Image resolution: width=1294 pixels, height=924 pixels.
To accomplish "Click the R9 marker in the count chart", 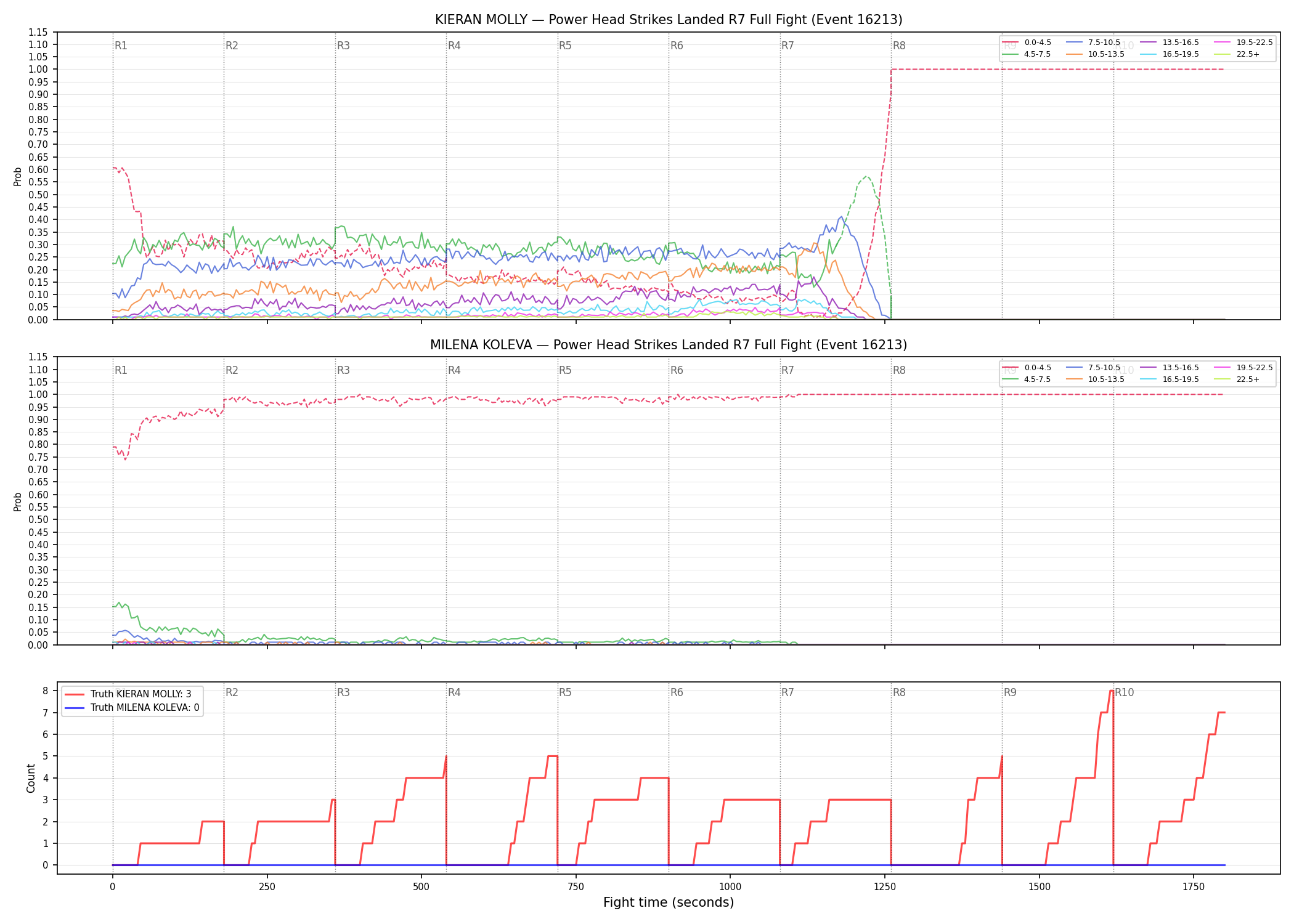I will 1010,692.
